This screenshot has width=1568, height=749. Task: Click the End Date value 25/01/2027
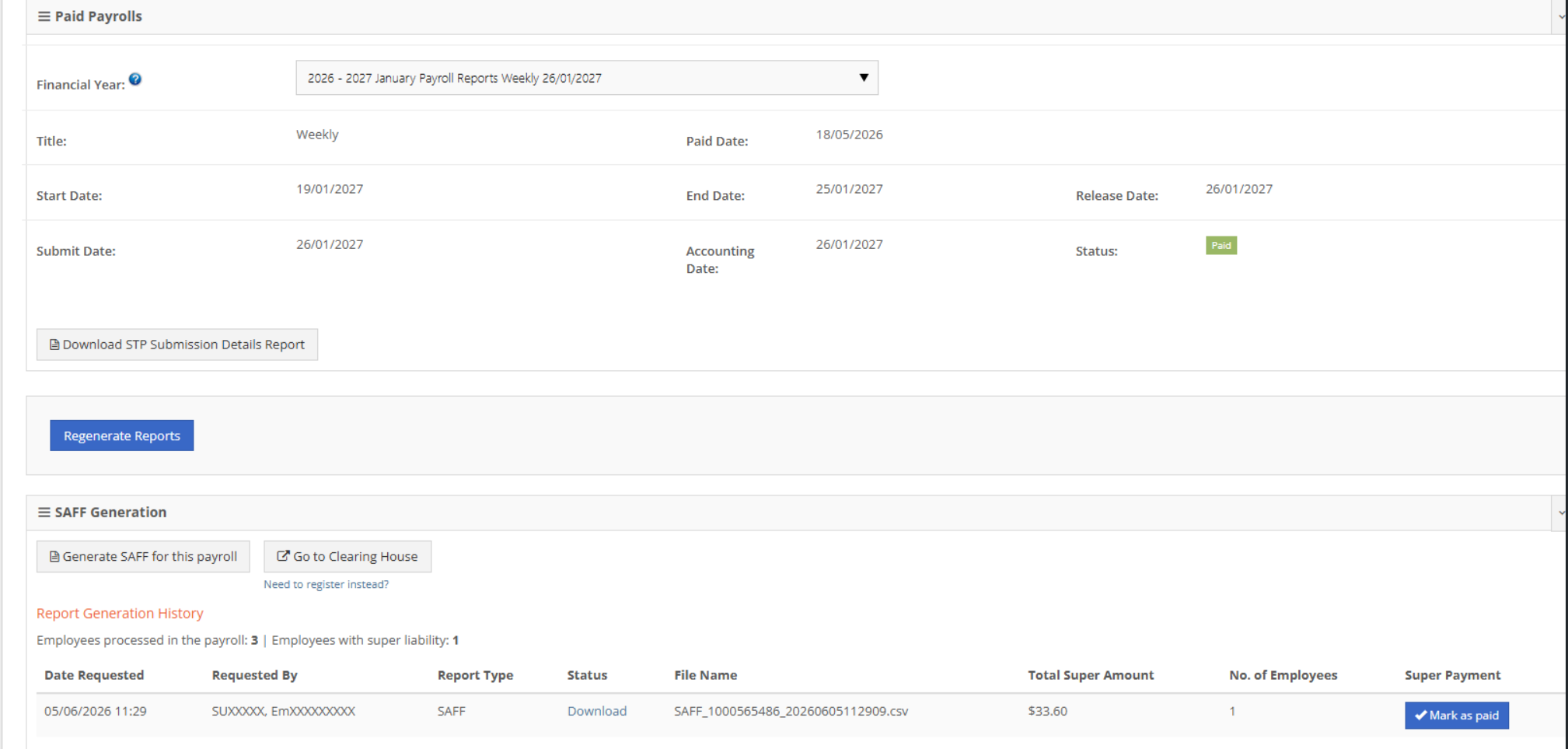click(850, 189)
